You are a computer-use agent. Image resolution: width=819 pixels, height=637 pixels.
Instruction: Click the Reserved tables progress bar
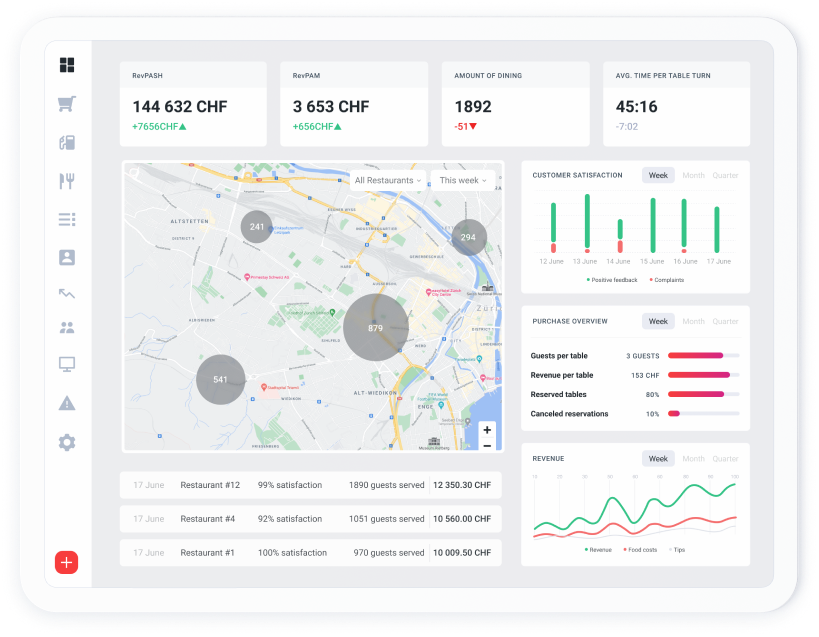click(704, 394)
